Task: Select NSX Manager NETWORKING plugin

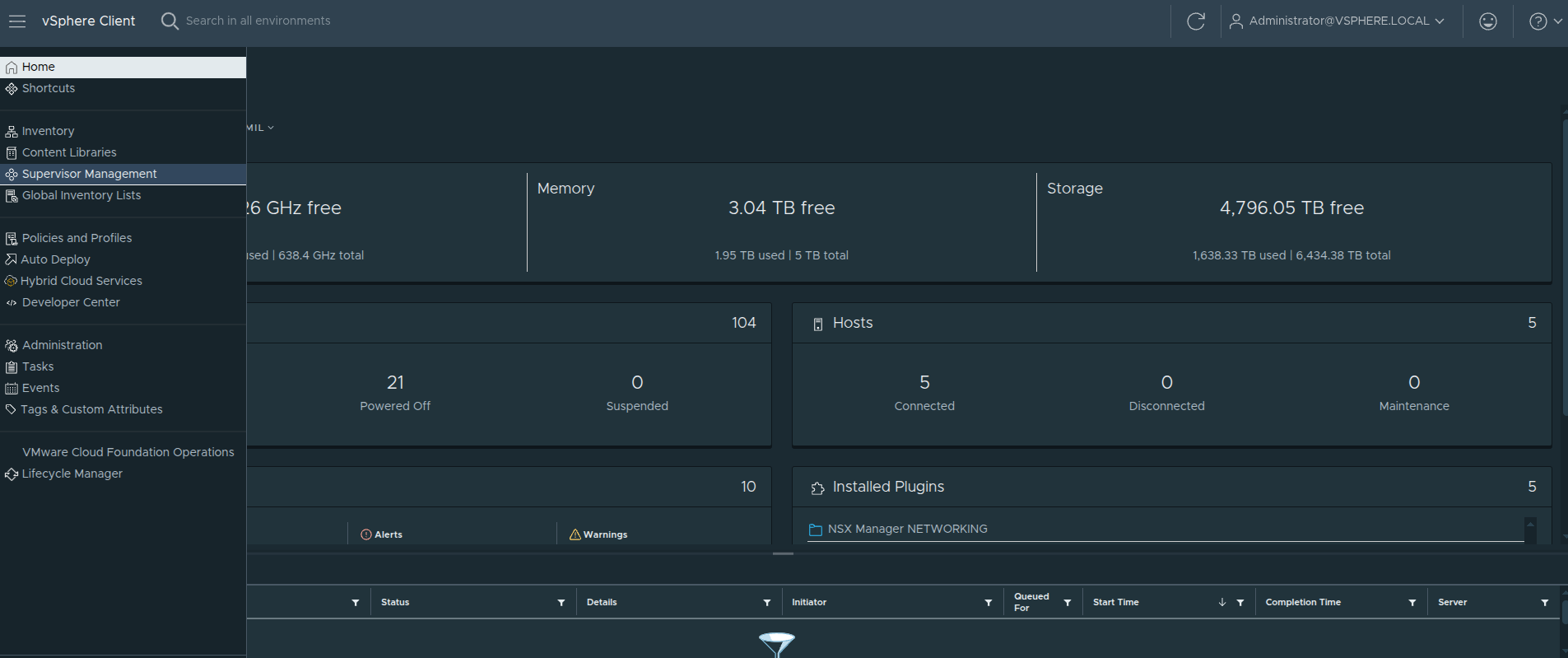Action: click(x=907, y=529)
